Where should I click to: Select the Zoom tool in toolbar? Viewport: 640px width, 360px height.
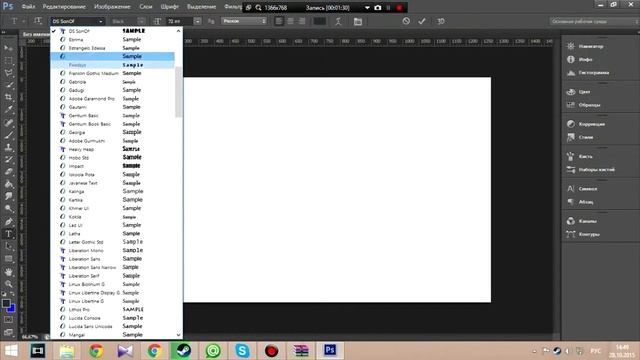(x=9, y=284)
